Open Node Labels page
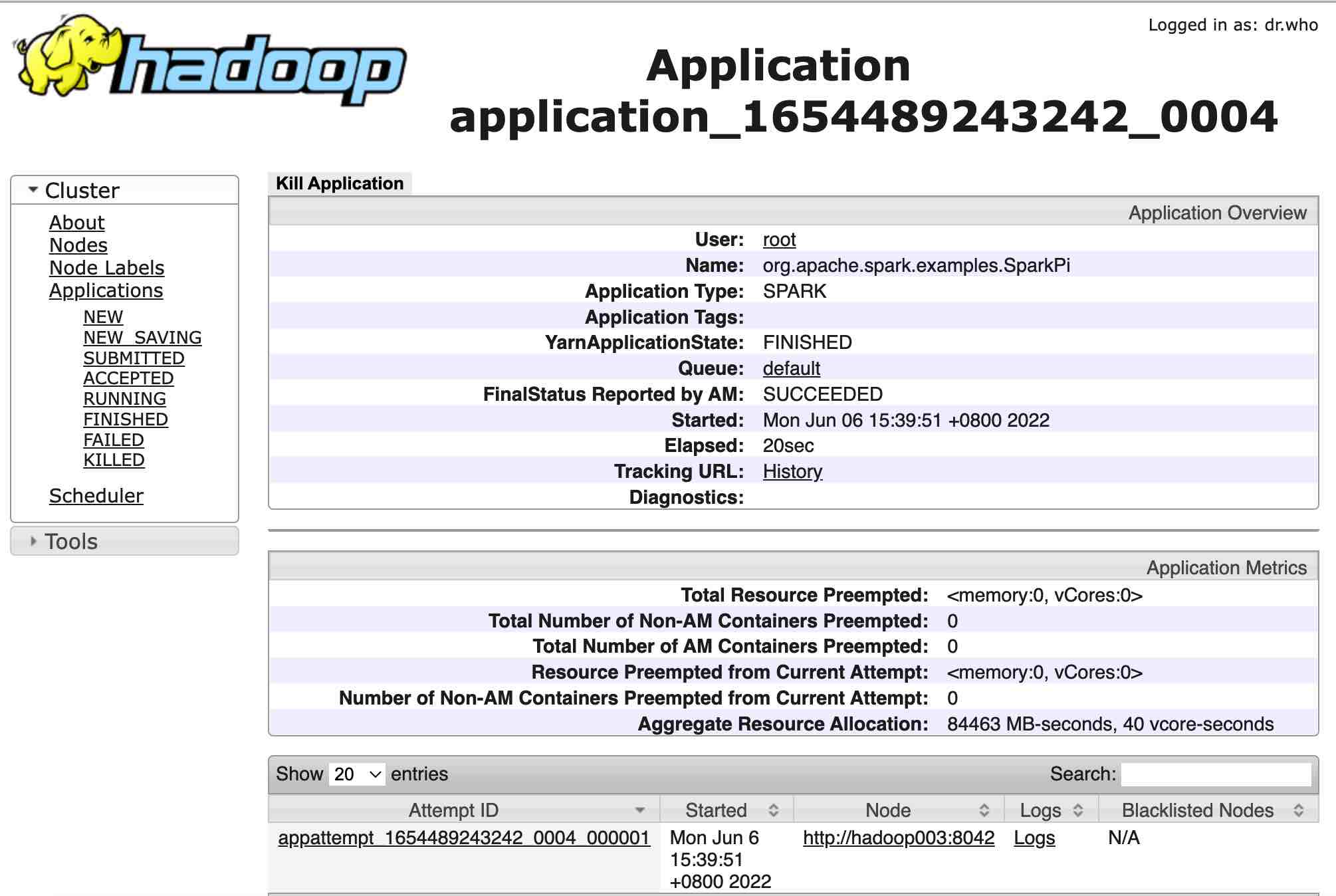 pyautogui.click(x=106, y=268)
